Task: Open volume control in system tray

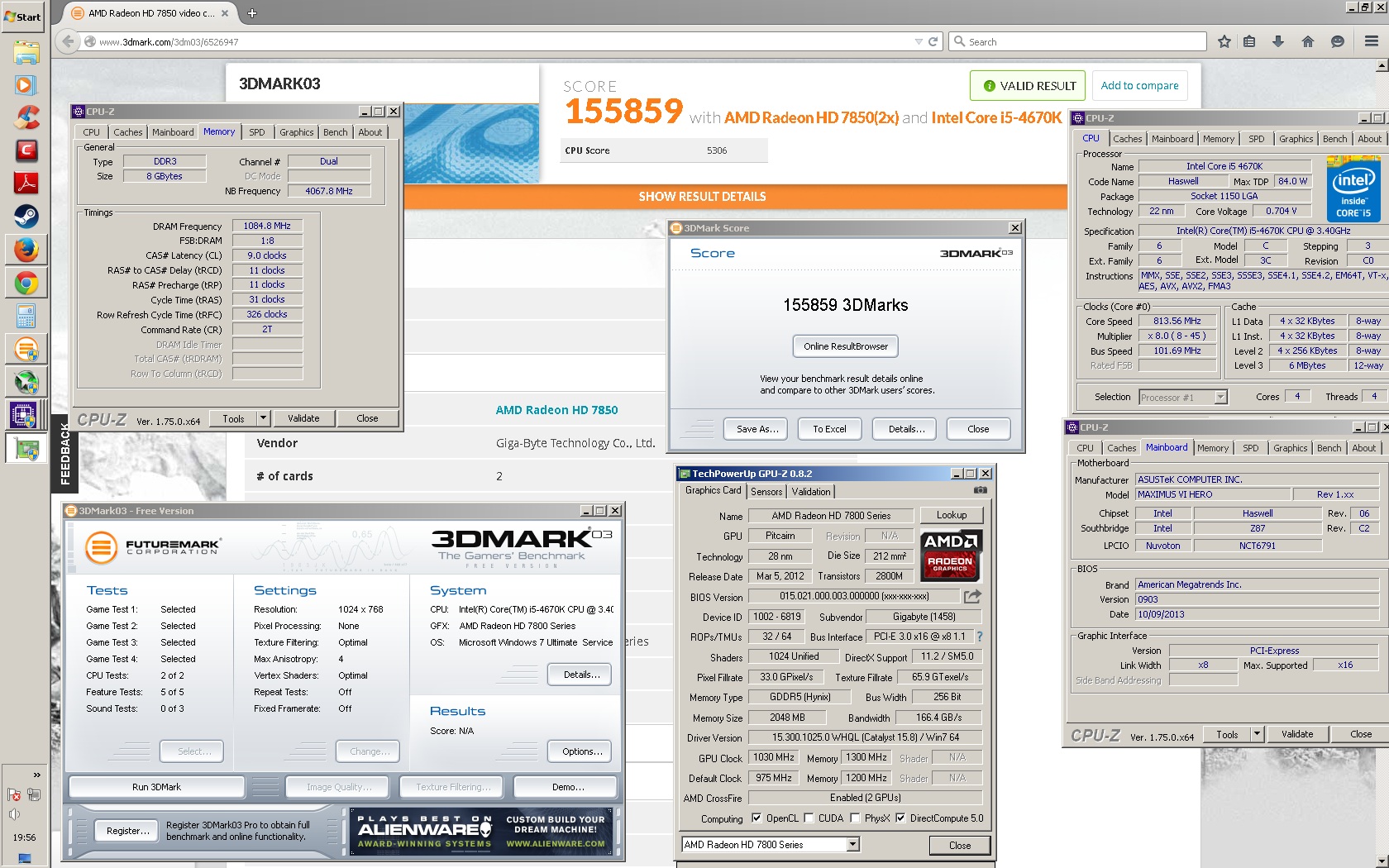Action: (14, 814)
